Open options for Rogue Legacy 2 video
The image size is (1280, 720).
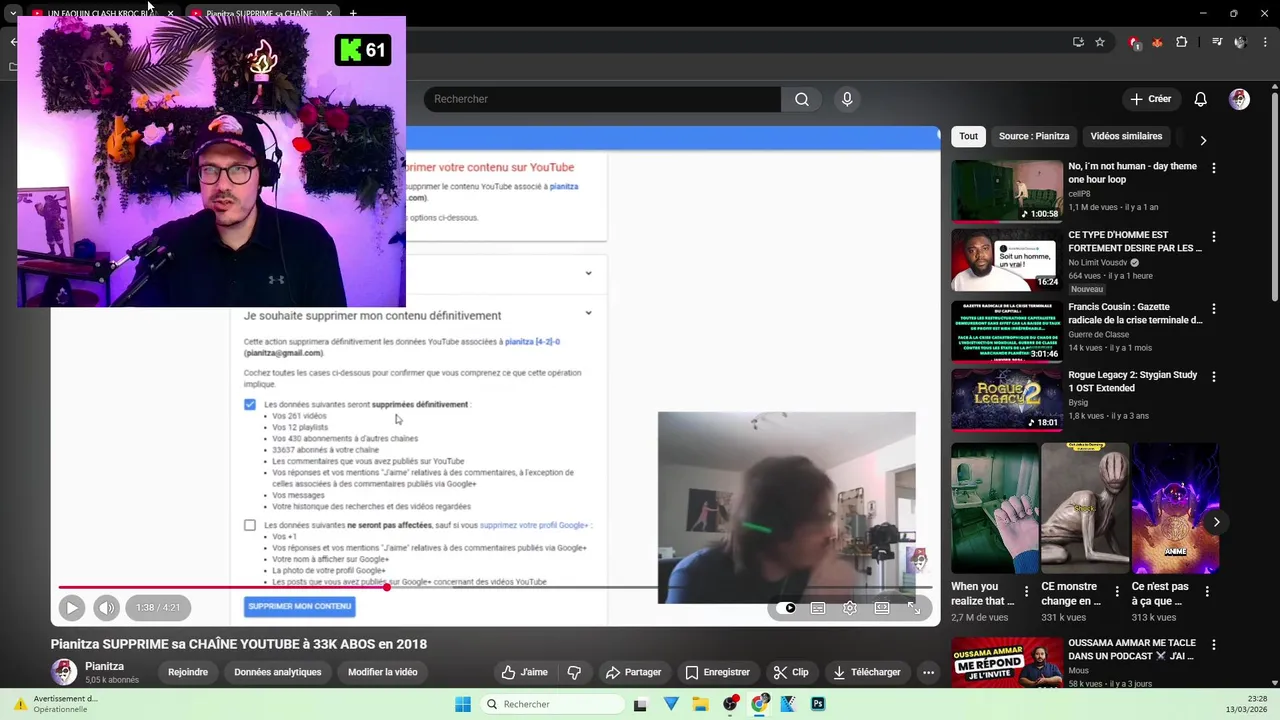[1214, 377]
